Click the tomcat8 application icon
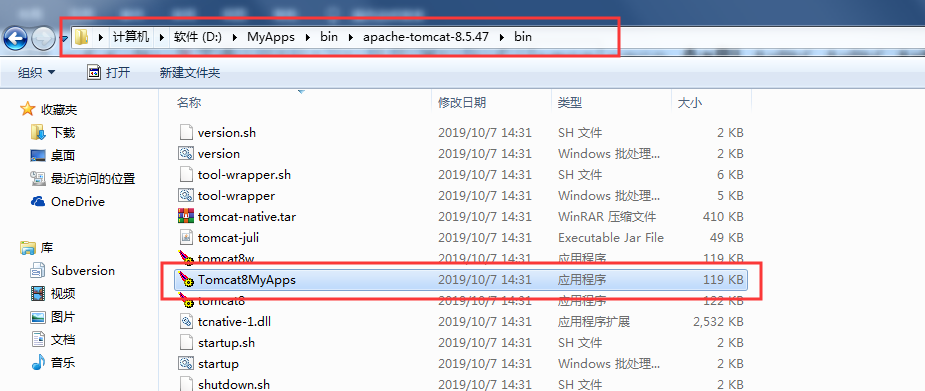925x391 pixels. click(186, 301)
